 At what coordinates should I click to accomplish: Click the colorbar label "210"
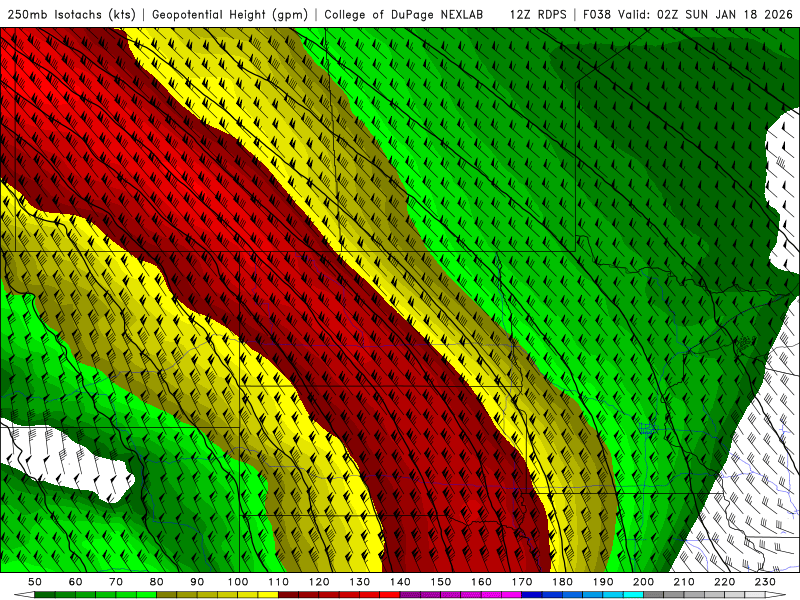684,582
